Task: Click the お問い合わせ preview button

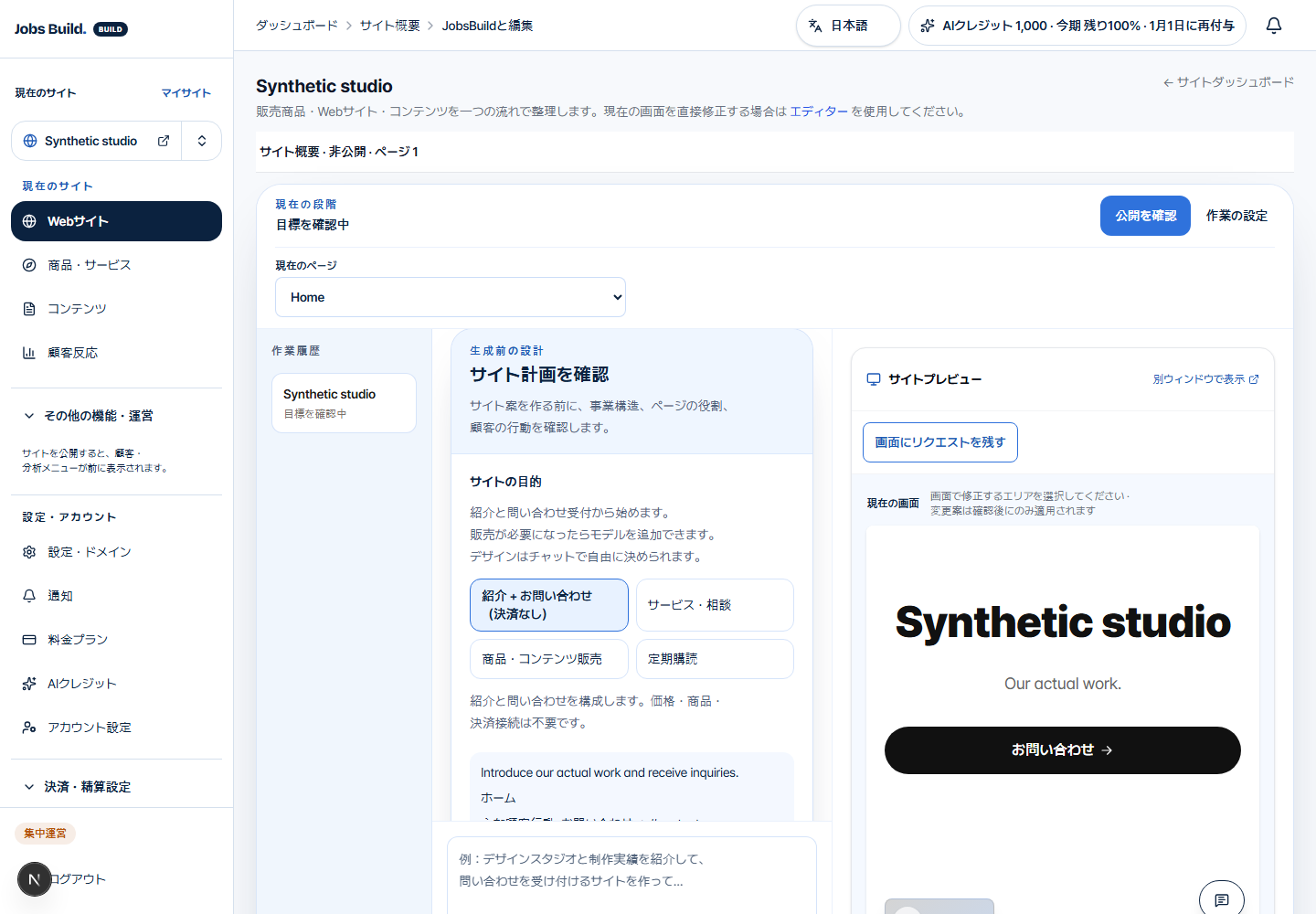Action: tap(1063, 750)
